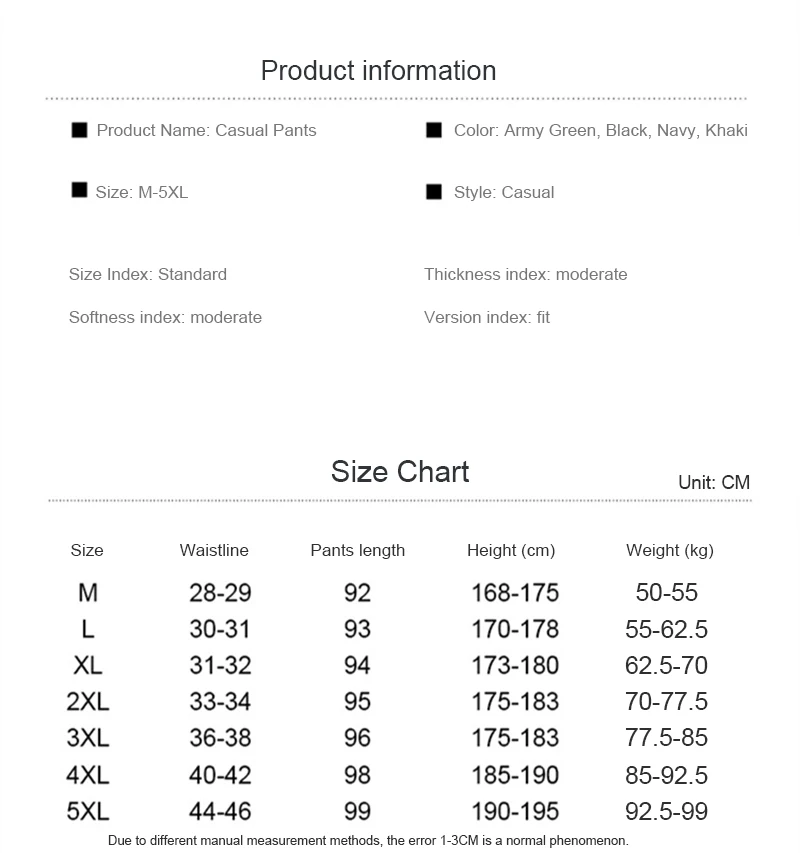Click the Thickness index: moderate text

coord(525,274)
